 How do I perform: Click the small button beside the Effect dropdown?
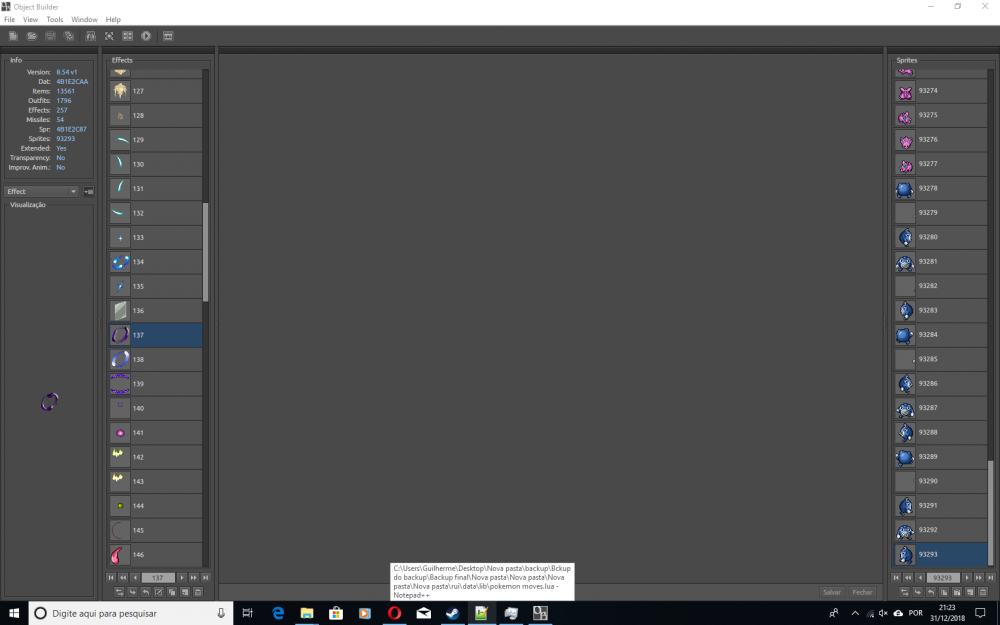pyautogui.click(x=89, y=191)
